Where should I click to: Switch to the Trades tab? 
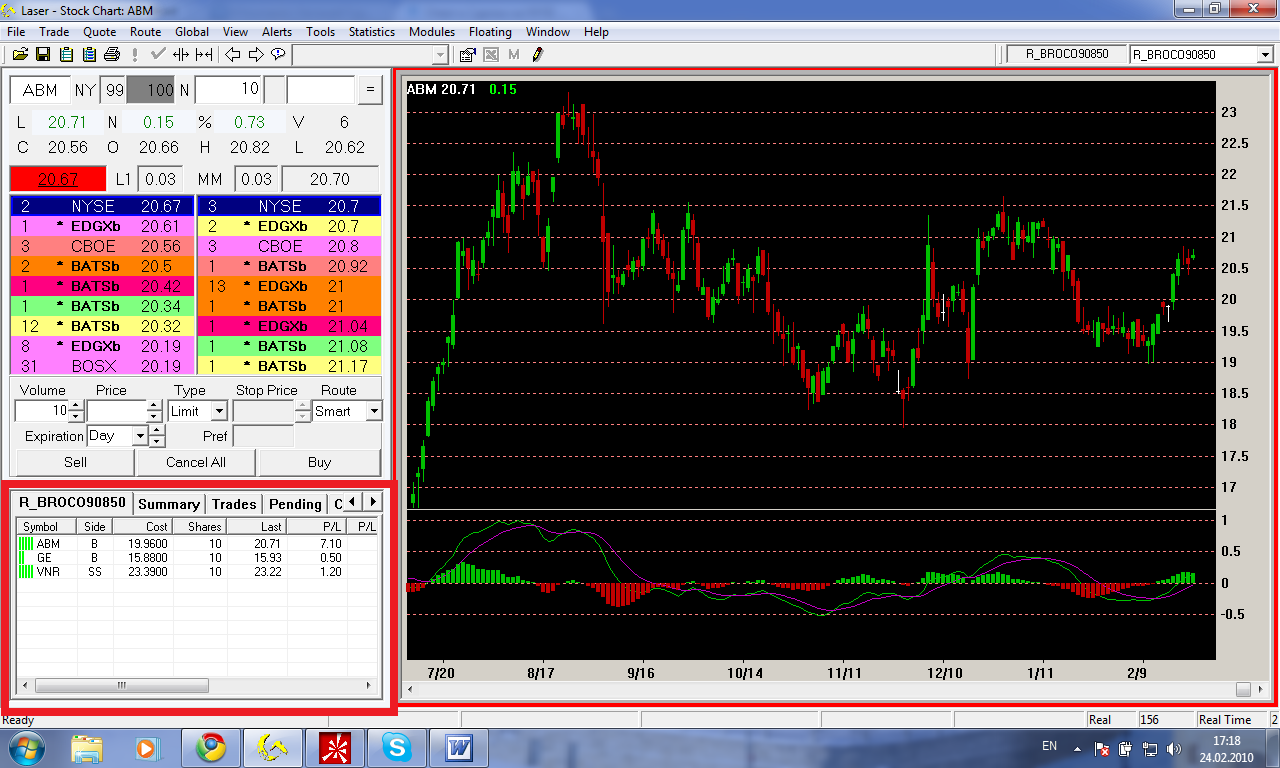click(234, 504)
